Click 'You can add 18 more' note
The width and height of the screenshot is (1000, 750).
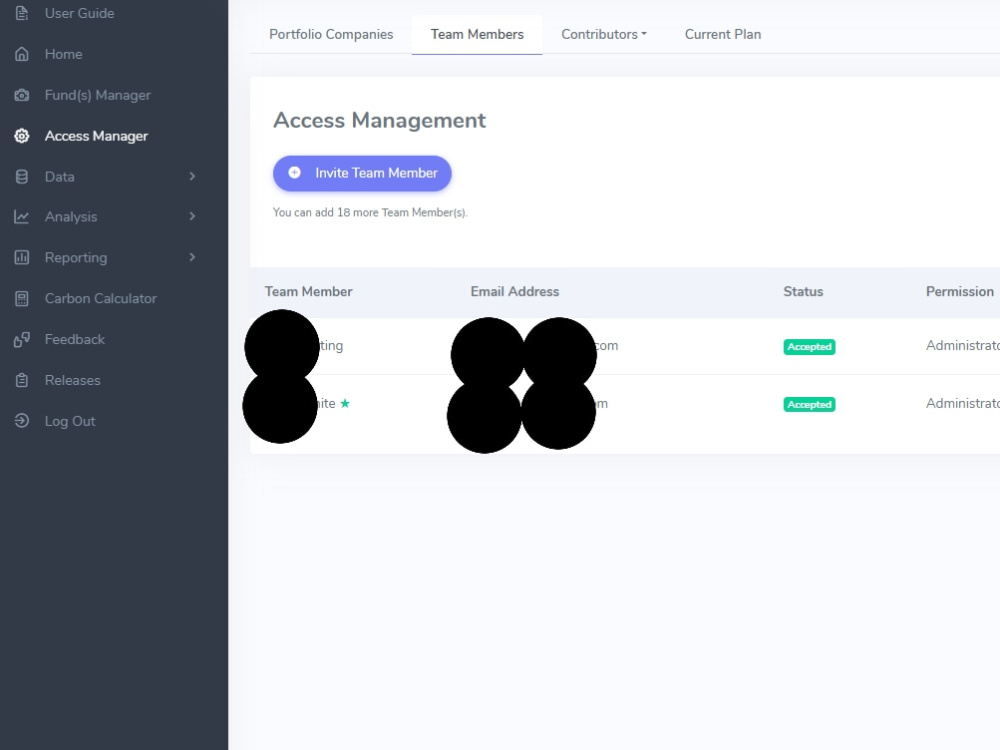click(x=370, y=212)
